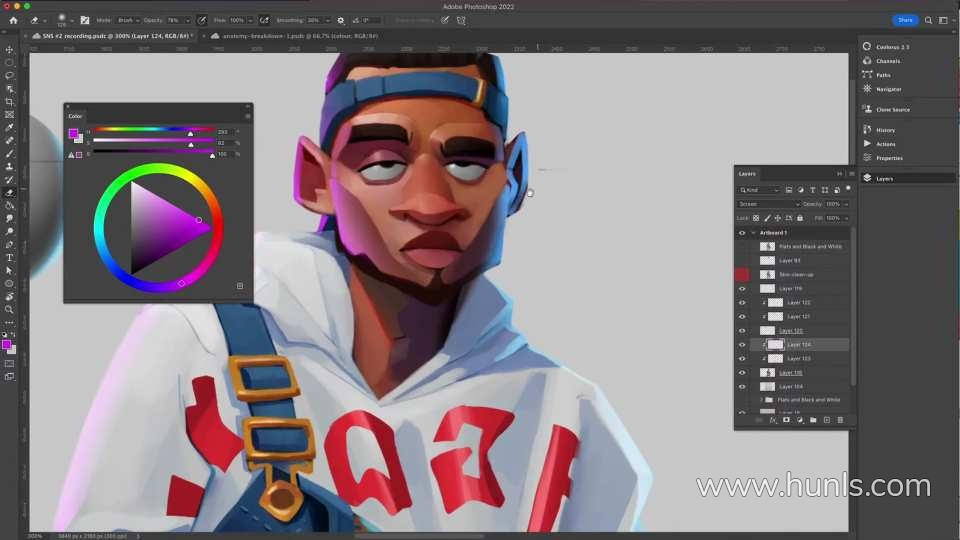Screen dimensions: 960x540
Task: Select the Brush tool in toolbar
Action: (x=9, y=154)
